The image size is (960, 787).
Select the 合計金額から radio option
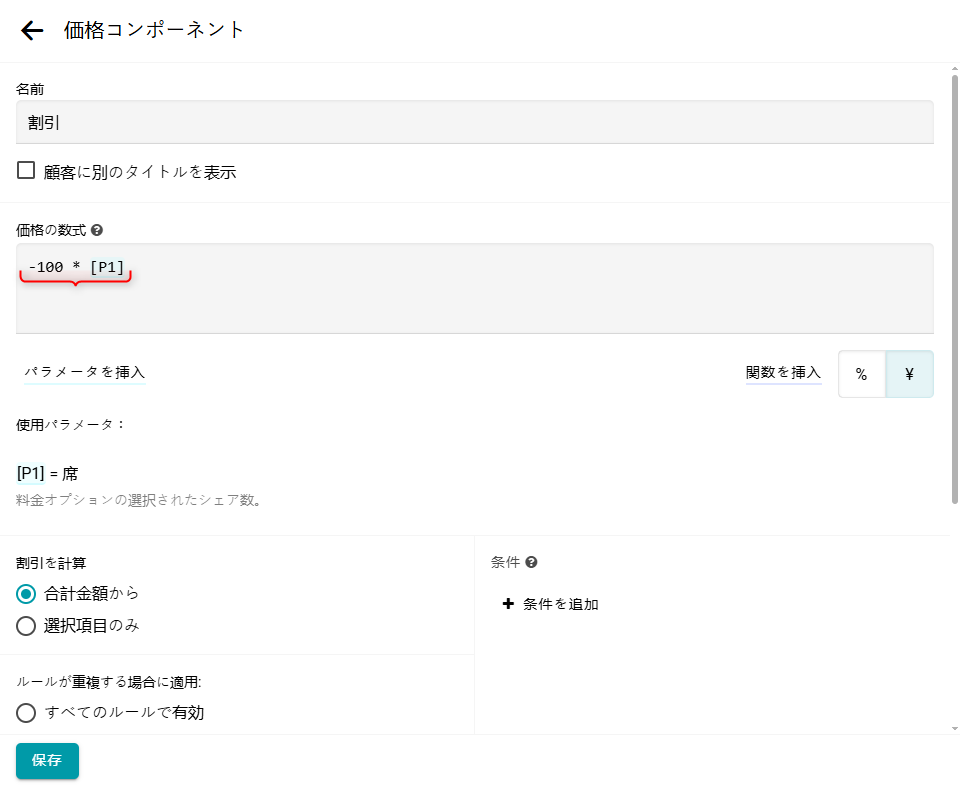tap(26, 594)
